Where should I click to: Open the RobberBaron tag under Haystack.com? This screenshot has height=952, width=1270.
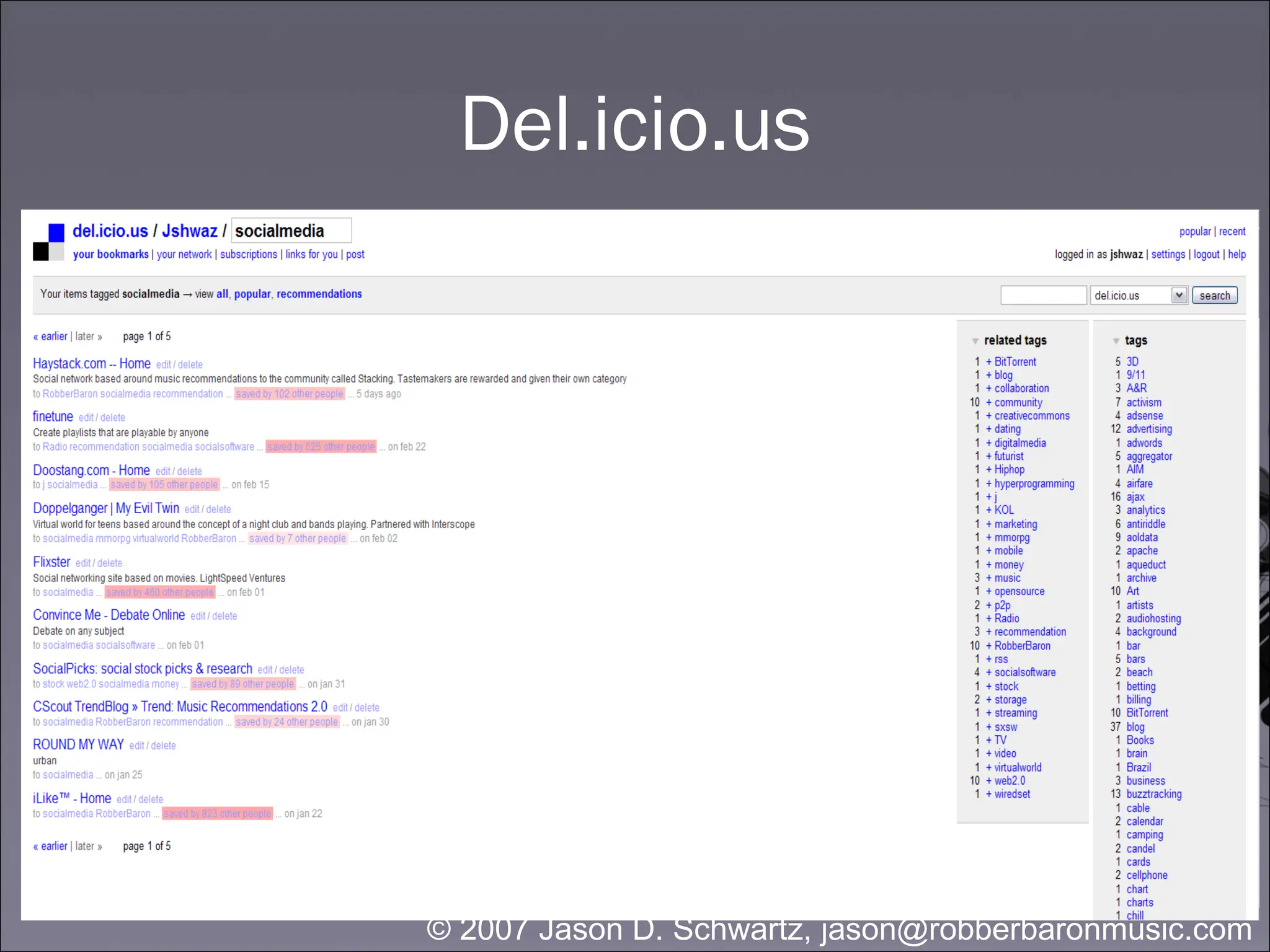[x=69, y=394]
